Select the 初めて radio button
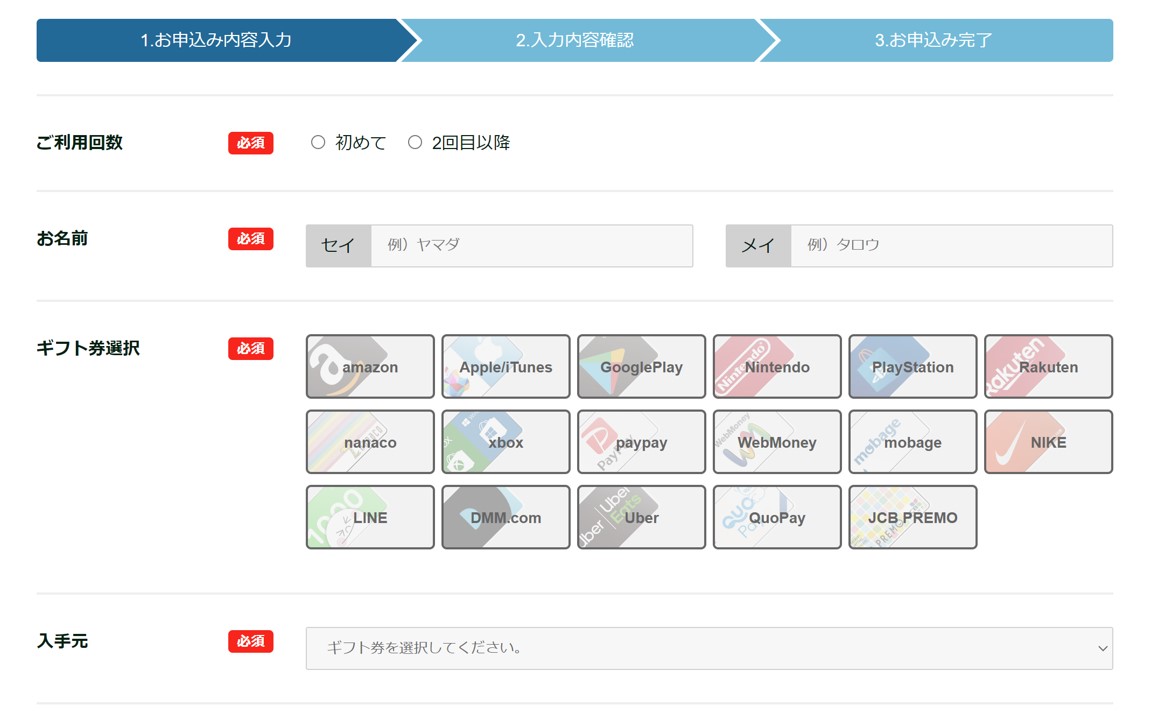Viewport: 1172px width, 720px height. coord(318,142)
